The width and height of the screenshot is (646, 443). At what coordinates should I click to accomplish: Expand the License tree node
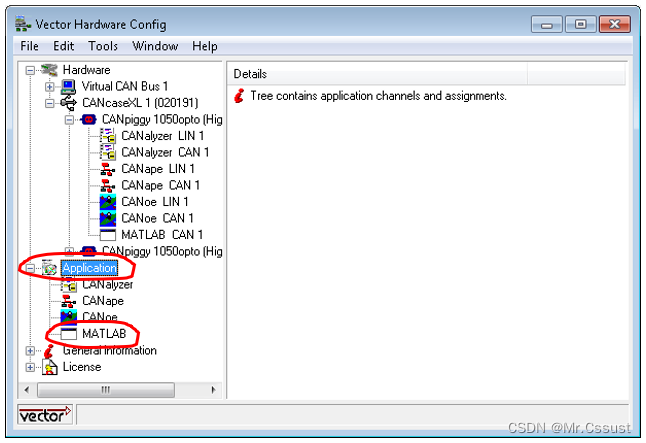[30, 367]
